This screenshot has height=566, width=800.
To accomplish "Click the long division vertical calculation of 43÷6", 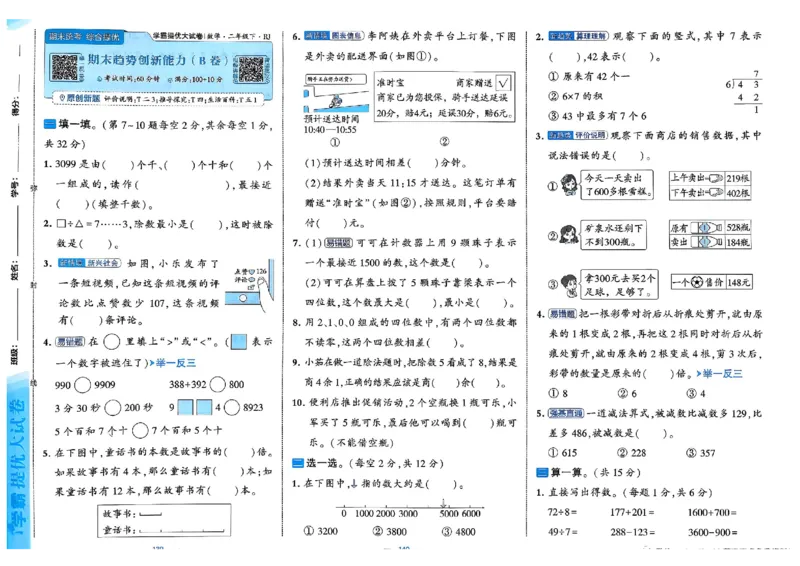I will [x=743, y=92].
